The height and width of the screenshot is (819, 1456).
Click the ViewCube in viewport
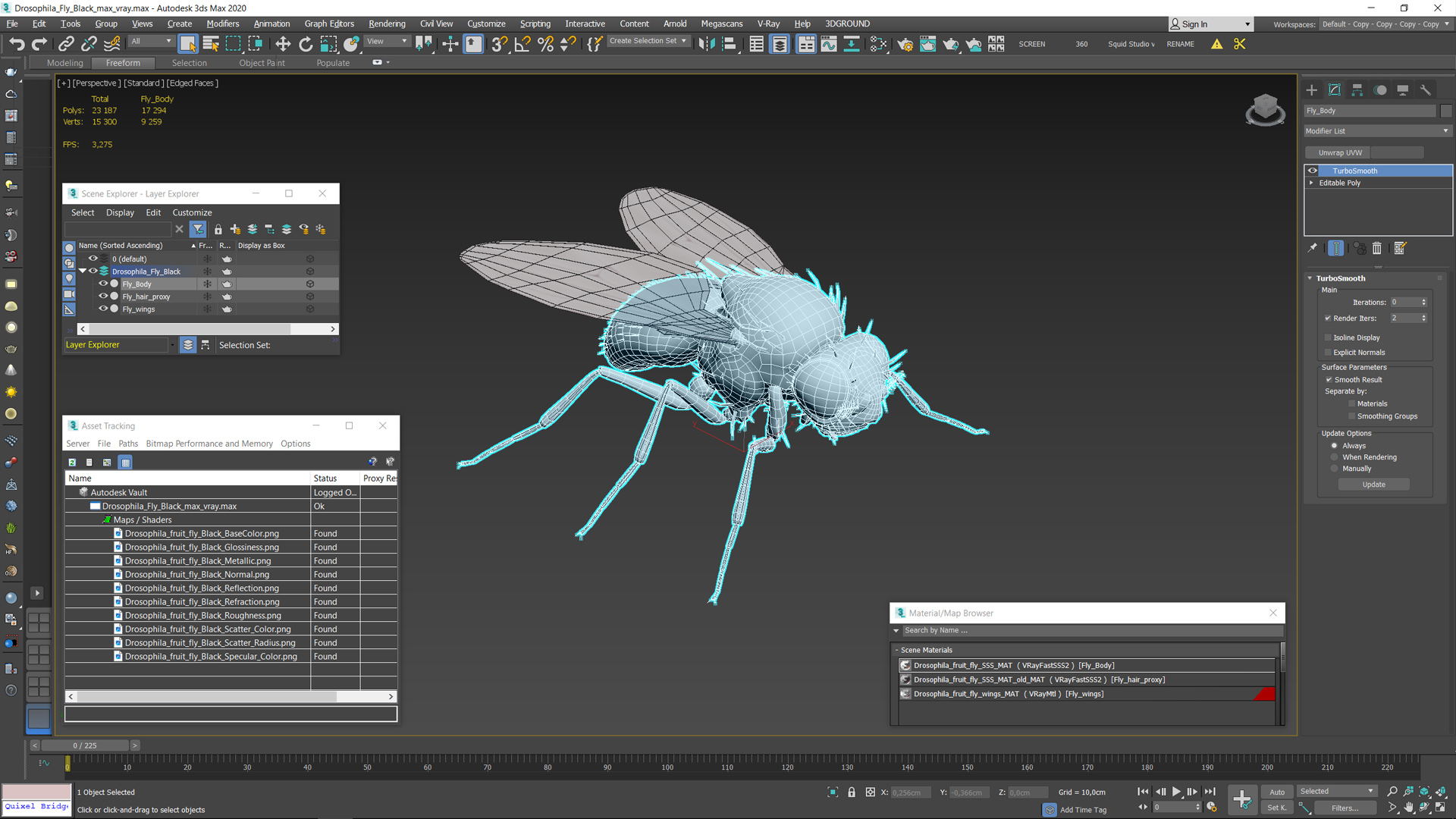tap(1265, 110)
